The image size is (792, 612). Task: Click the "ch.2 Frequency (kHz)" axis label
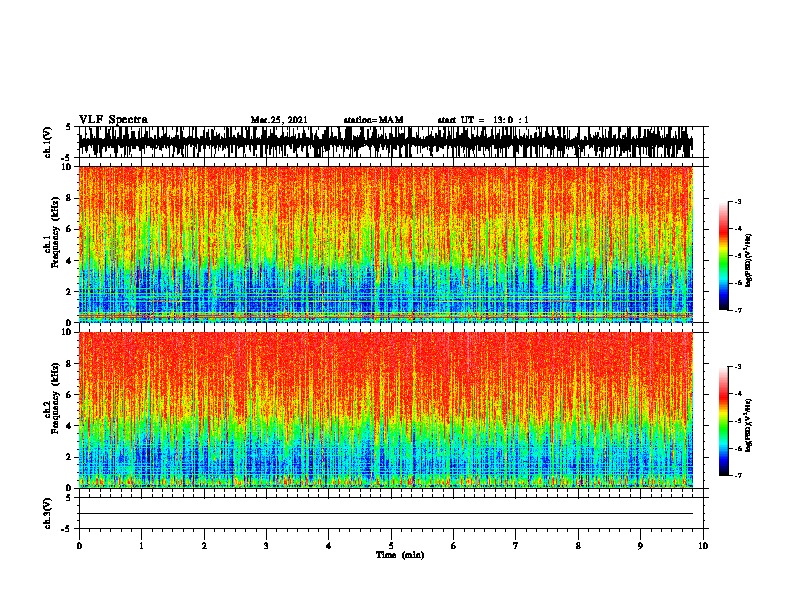coord(51,398)
